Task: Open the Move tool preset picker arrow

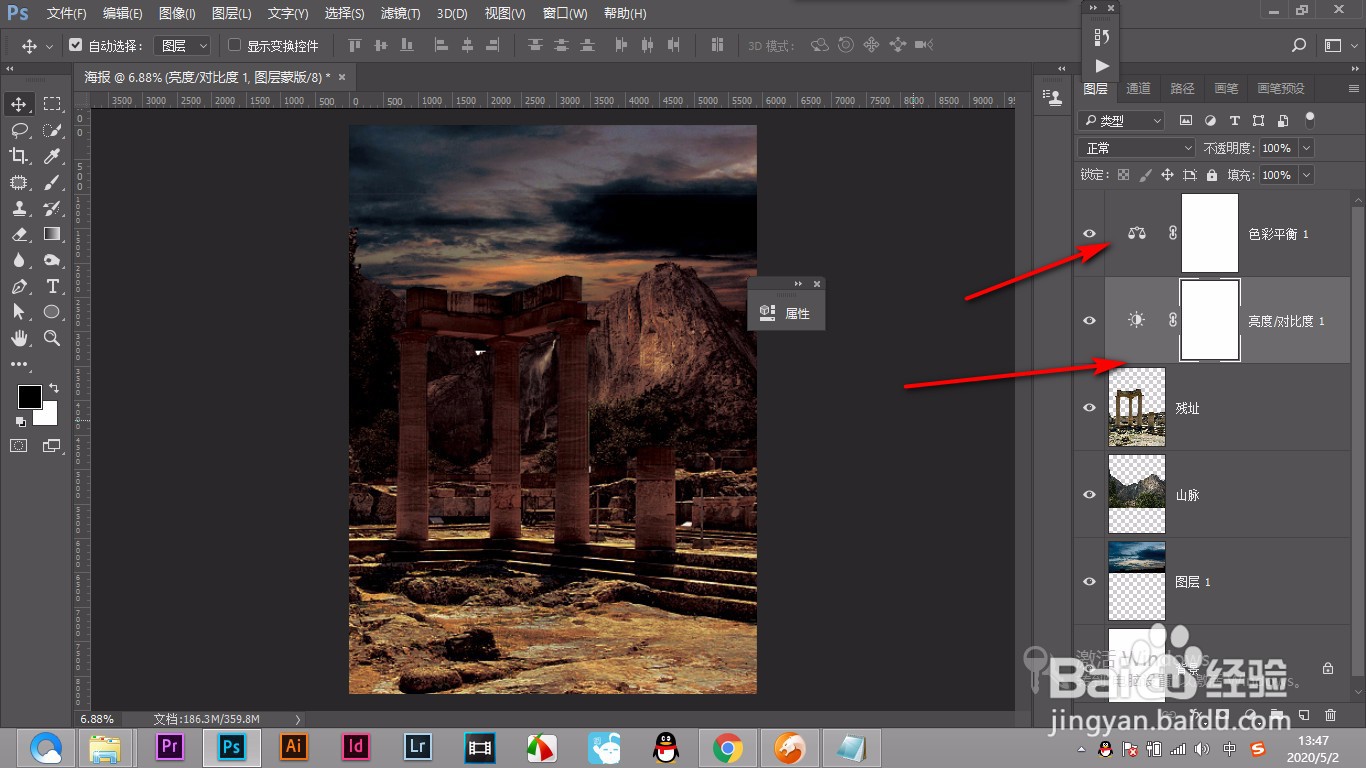Action: pyautogui.click(x=50, y=46)
